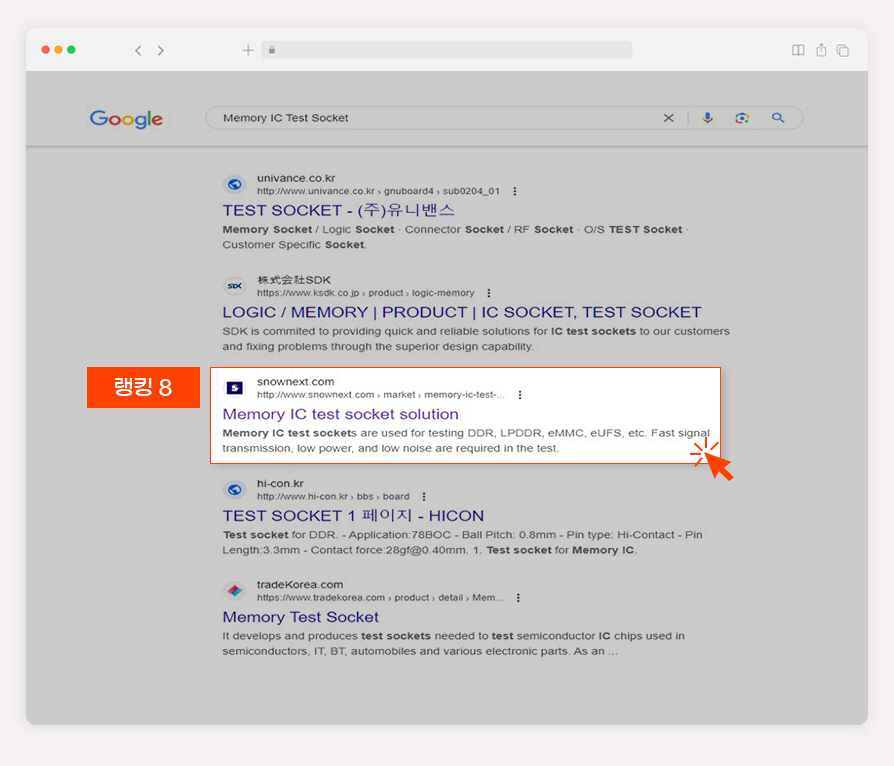Click the tradekorea.com breadcrumb URL
This screenshot has height=766, width=894.
(380, 598)
